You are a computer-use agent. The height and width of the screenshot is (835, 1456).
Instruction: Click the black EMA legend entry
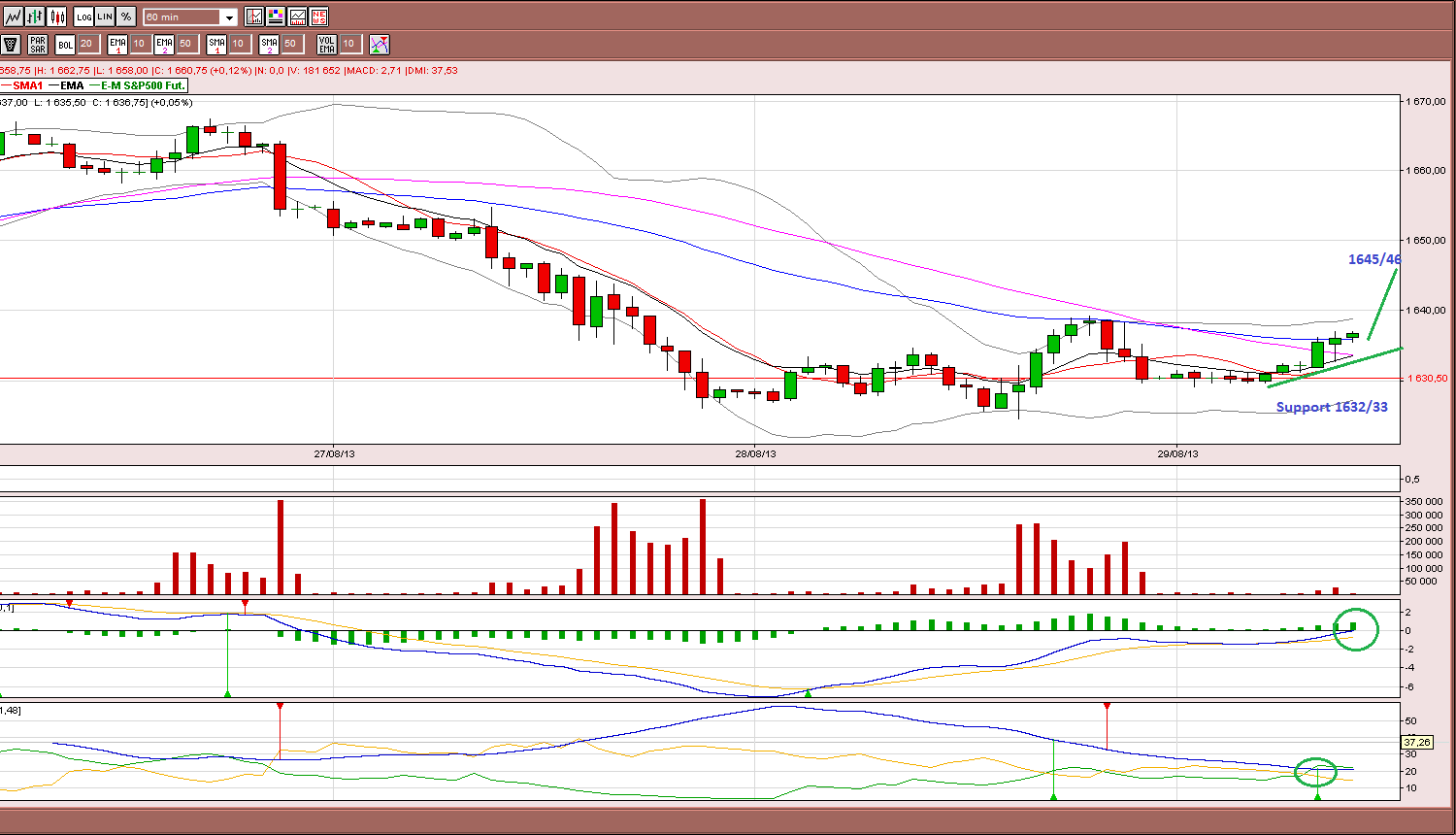(67, 85)
